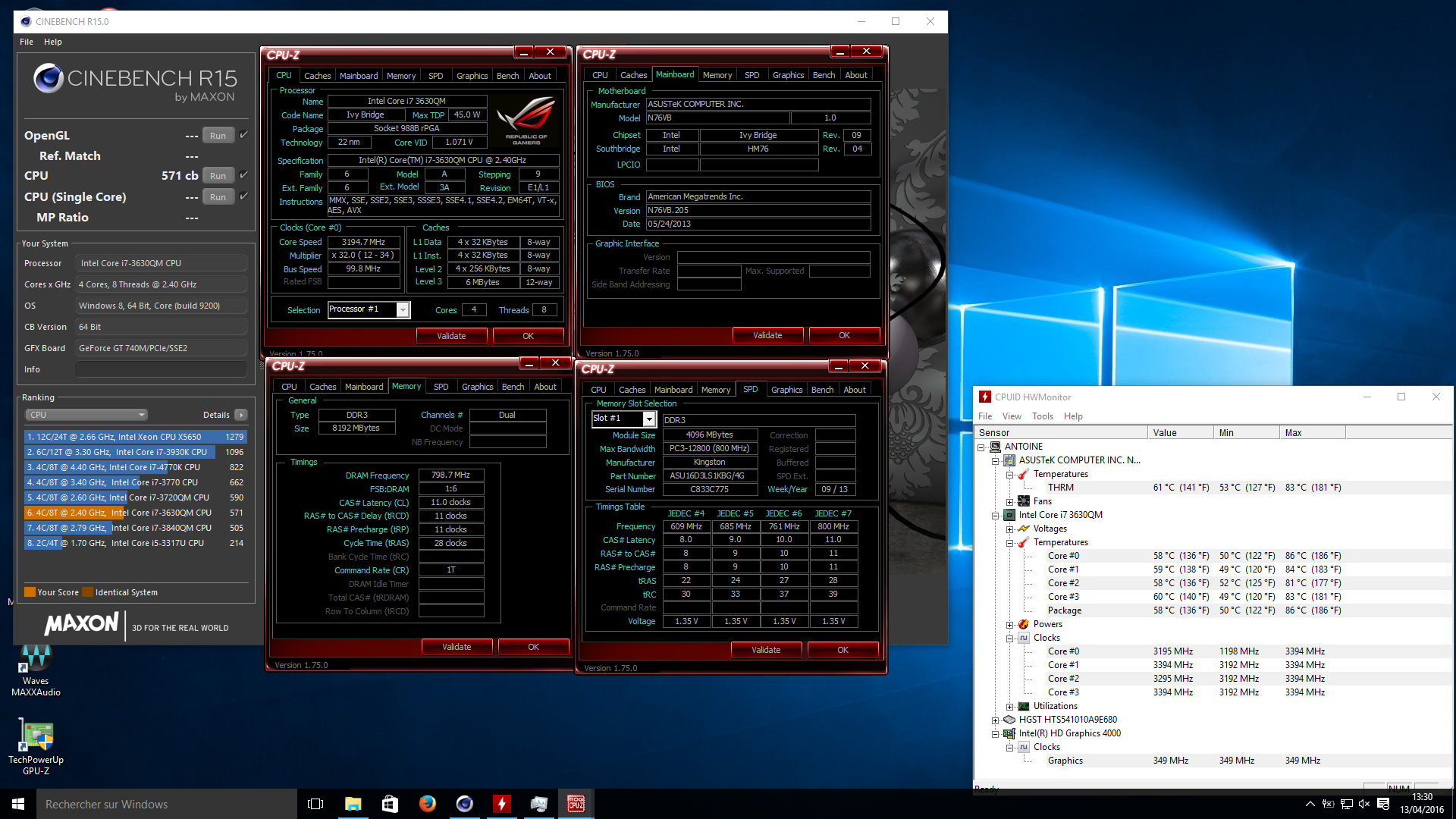Viewport: 1456px width, 819px height.
Task: Switch to HWMonitor via taskbar red icon
Action: pyautogui.click(x=501, y=804)
